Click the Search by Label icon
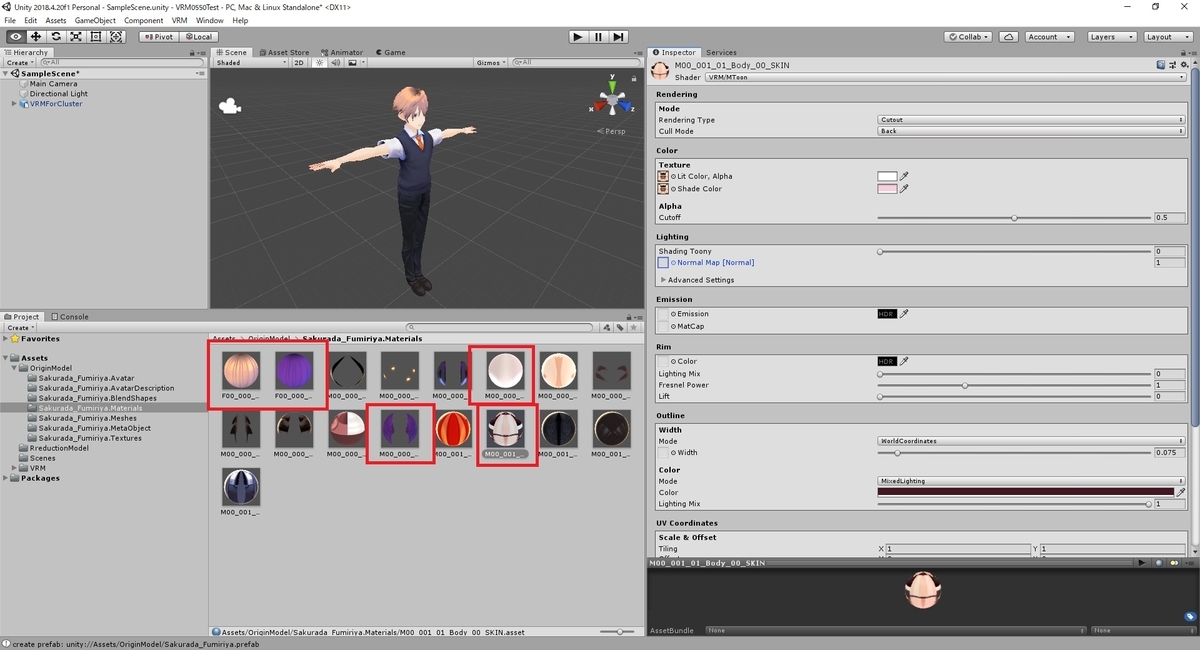The height and width of the screenshot is (650, 1200). click(x=620, y=327)
